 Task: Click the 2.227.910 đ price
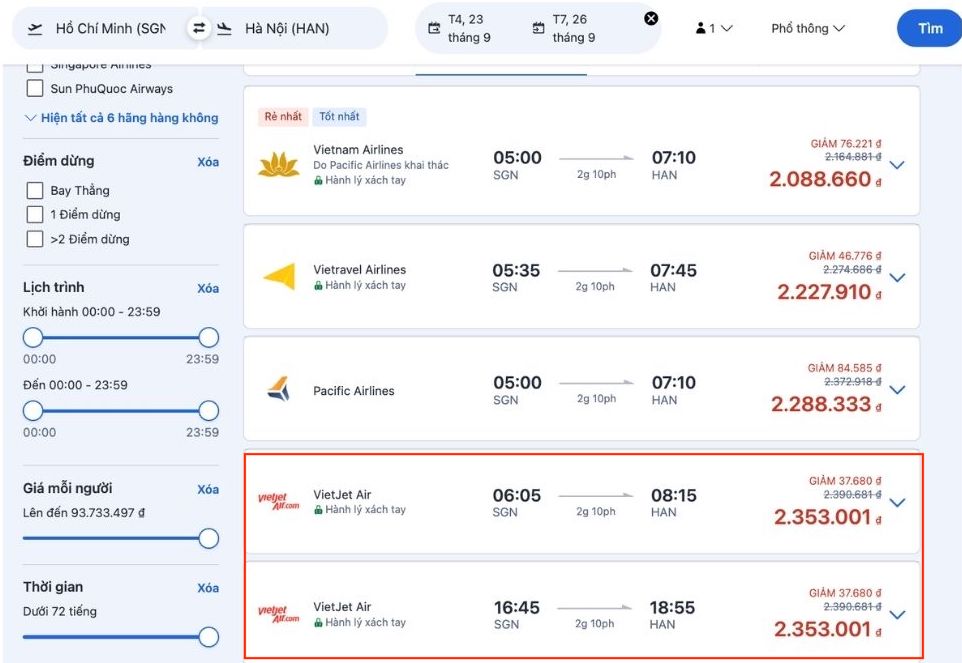(x=829, y=292)
